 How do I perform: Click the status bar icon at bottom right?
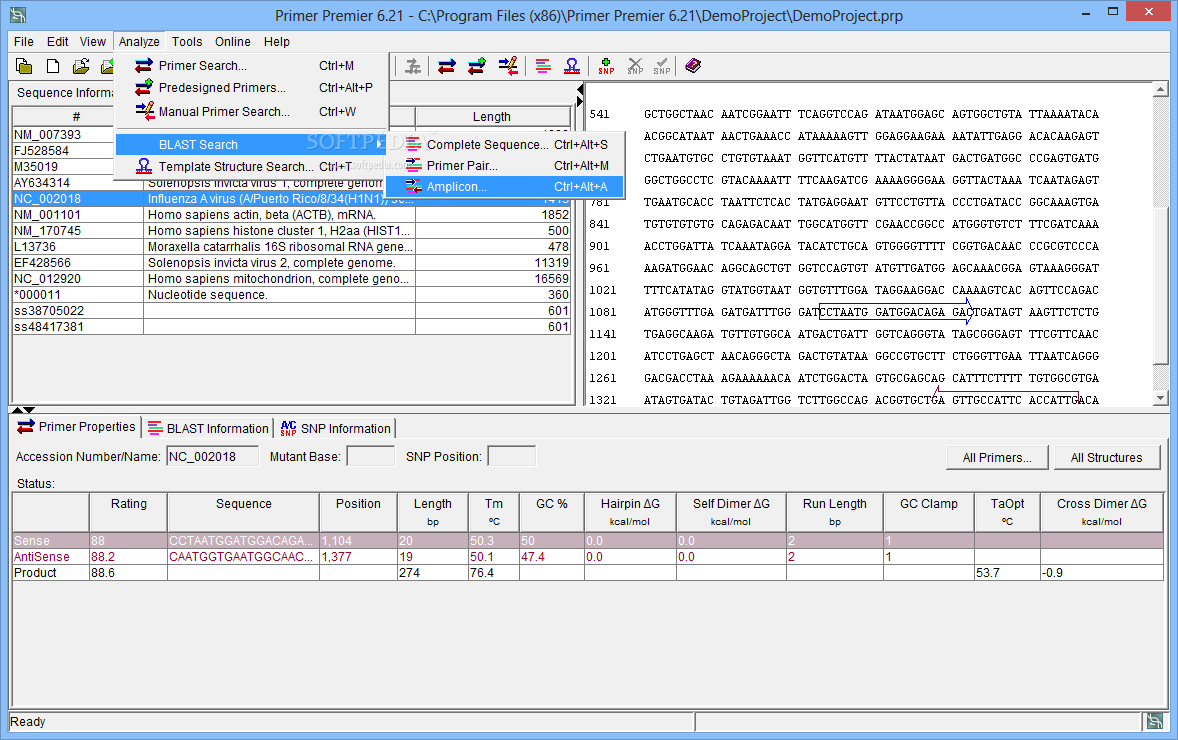point(1154,722)
